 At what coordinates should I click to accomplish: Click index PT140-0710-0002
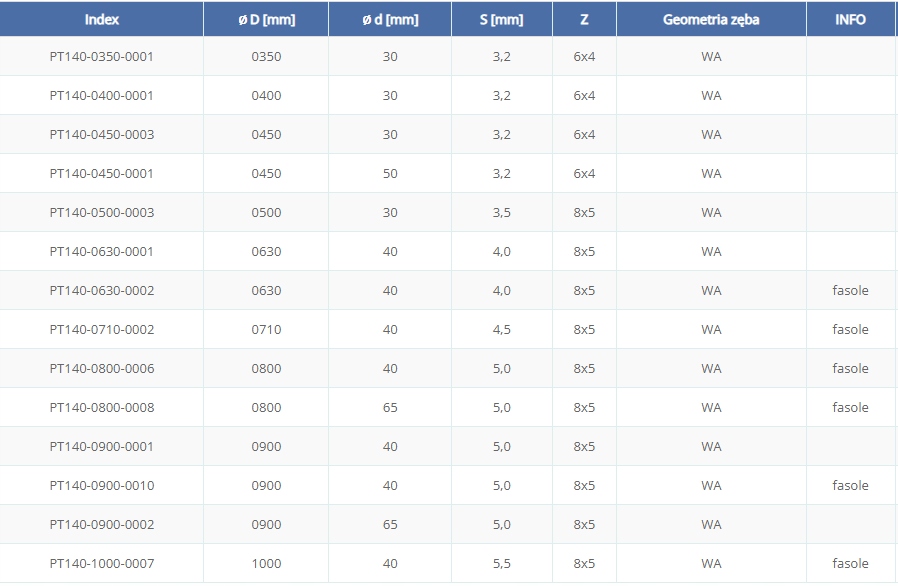[101, 330]
